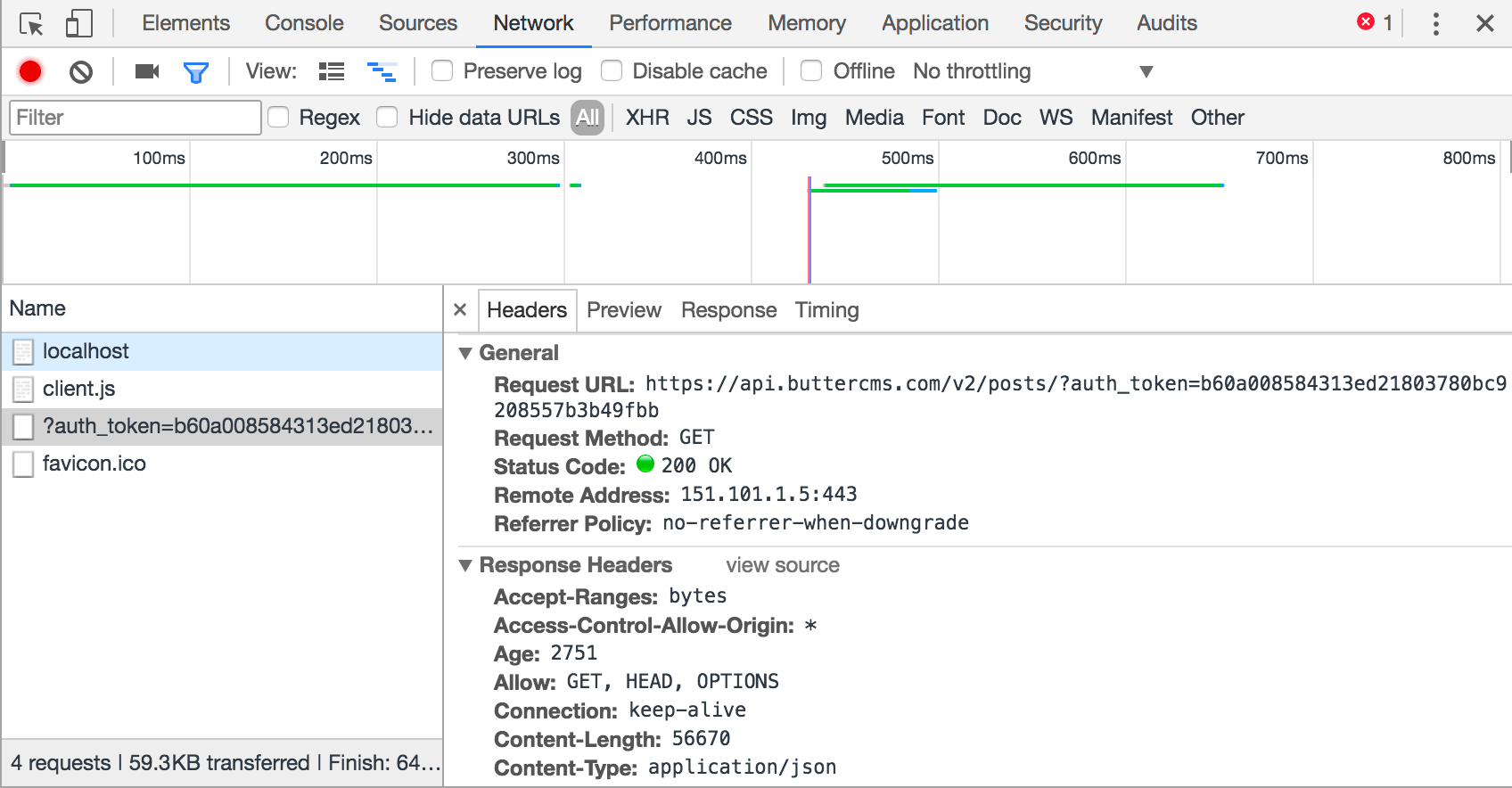Open the No throttling dropdown

coord(1032,71)
